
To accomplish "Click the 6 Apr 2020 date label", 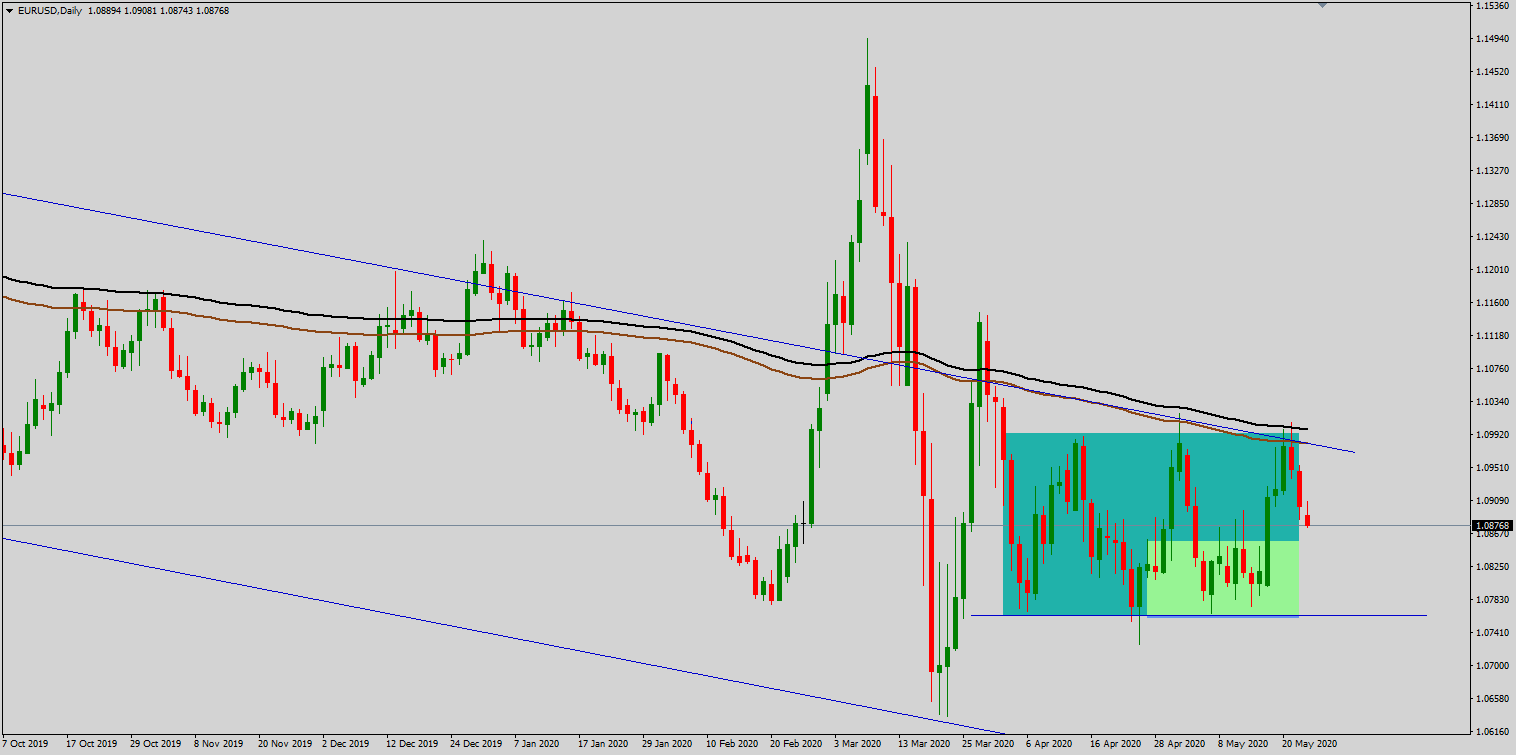I will pos(1049,745).
